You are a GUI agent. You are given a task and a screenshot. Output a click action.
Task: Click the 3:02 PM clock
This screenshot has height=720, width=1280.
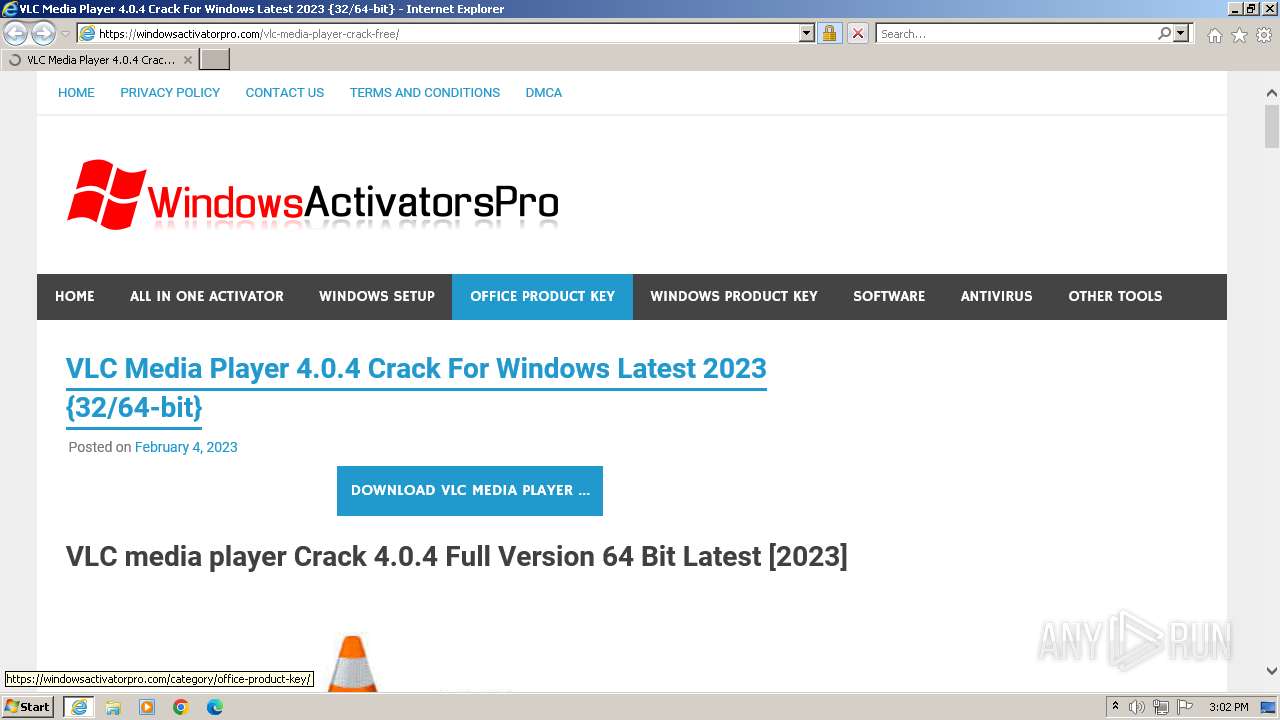click(x=1229, y=707)
